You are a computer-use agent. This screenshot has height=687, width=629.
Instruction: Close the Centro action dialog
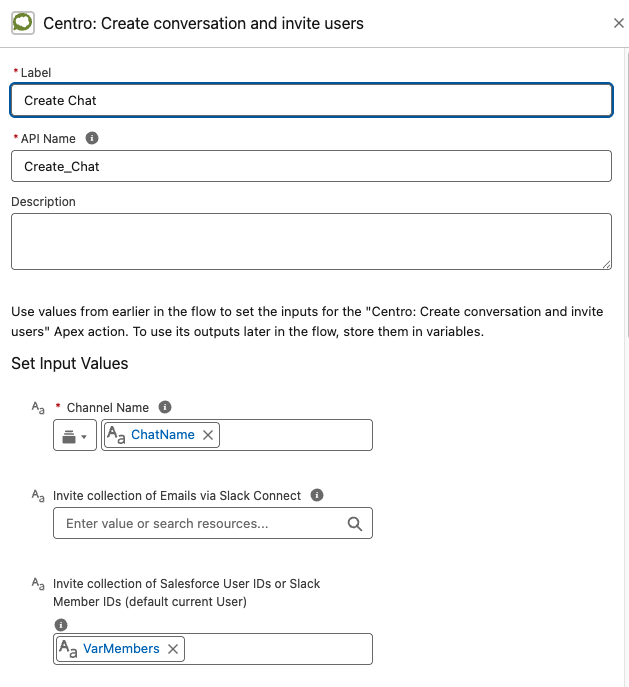tap(618, 23)
